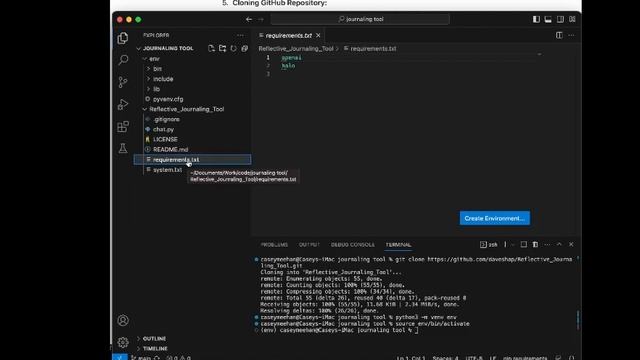The height and width of the screenshot is (360, 640).
Task: Open the Source Control view
Action: tap(123, 82)
